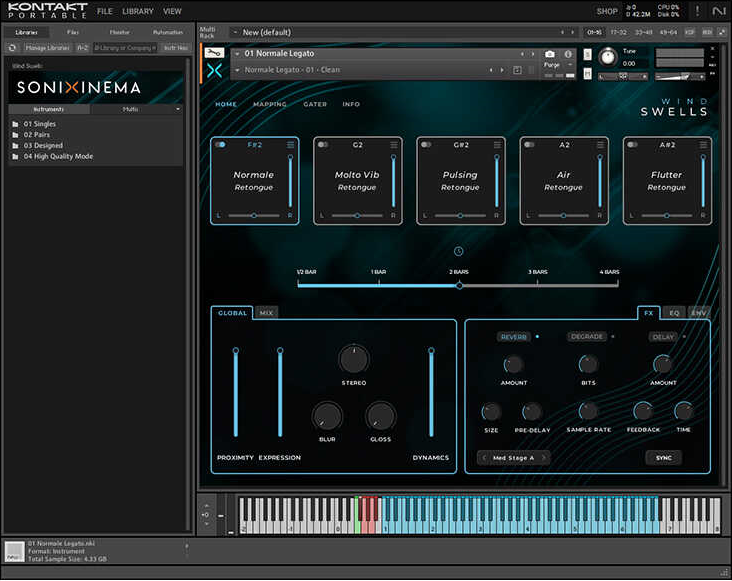Toggle the Reverb effect on/off dot
Image resolution: width=732 pixels, height=581 pixels.
[537, 336]
